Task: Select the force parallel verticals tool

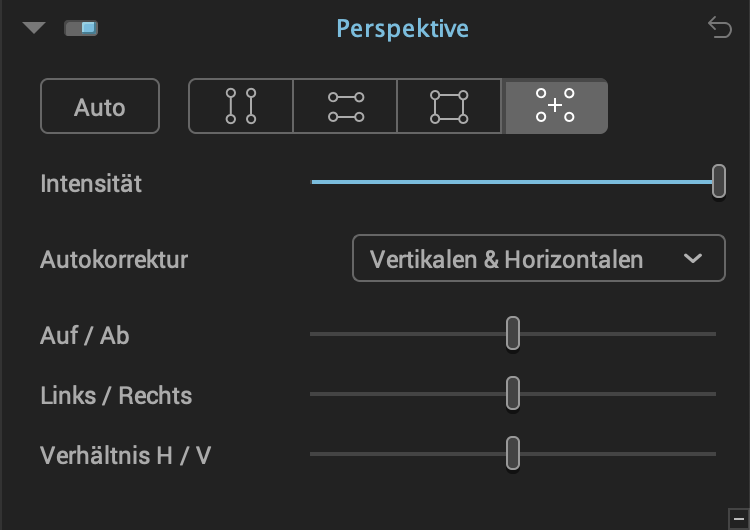Action: point(241,106)
